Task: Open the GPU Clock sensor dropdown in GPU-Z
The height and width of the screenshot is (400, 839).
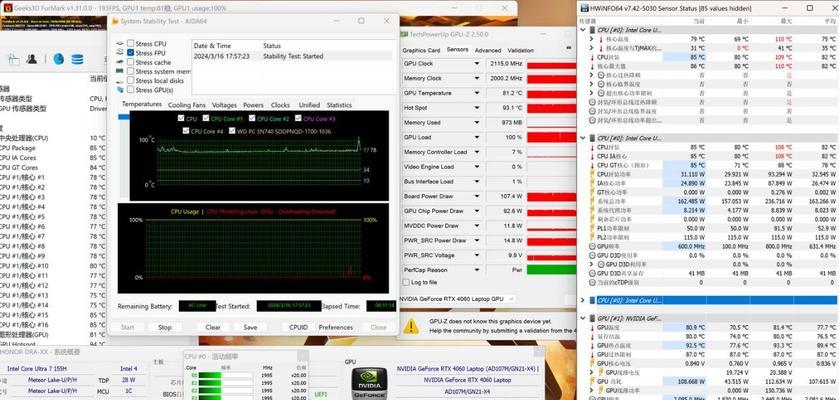Action: (x=477, y=64)
